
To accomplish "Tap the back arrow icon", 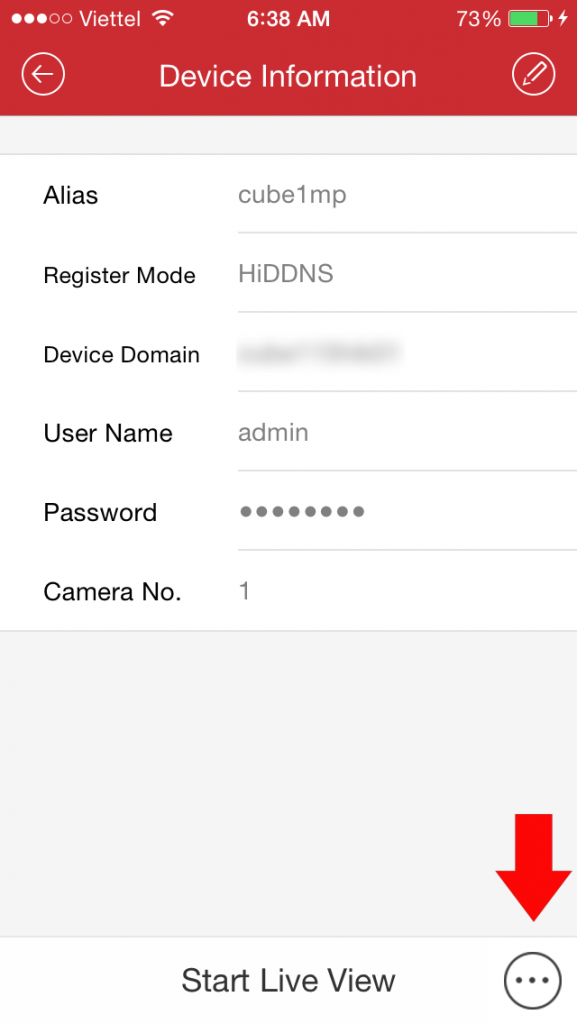I will [43, 74].
